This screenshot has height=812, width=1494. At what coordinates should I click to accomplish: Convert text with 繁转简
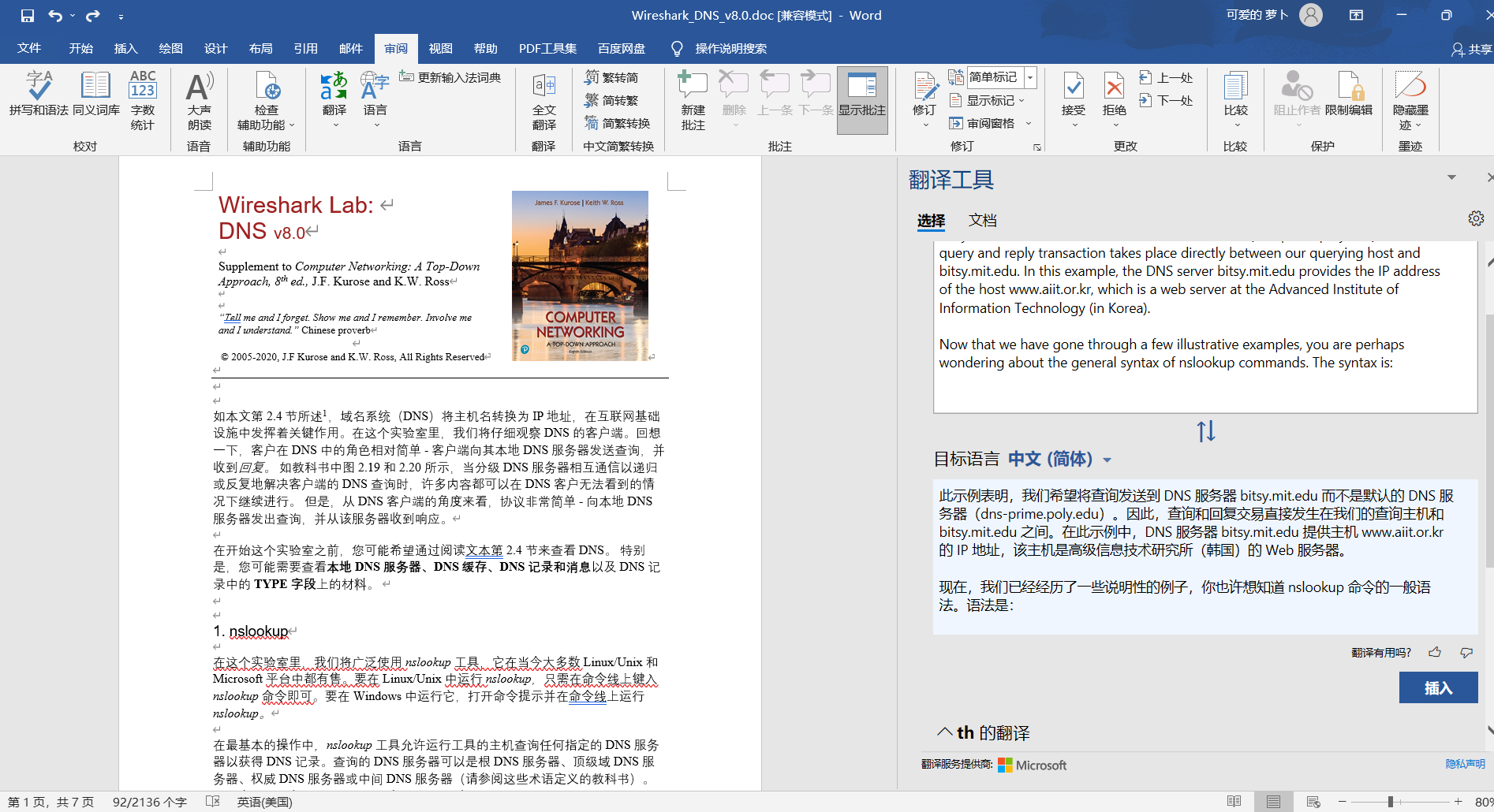coord(611,77)
